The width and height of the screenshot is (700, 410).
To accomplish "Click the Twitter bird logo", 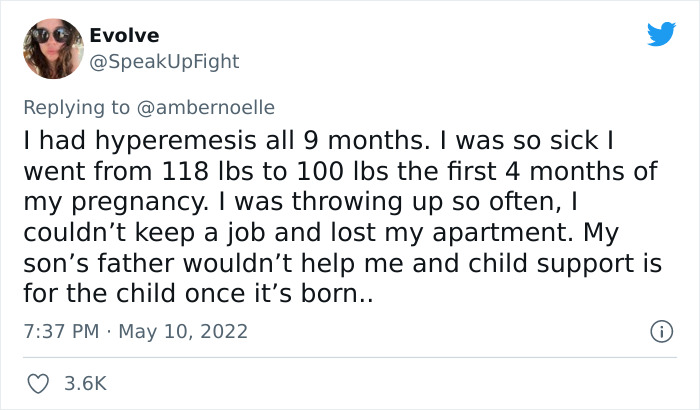I will tap(661, 34).
